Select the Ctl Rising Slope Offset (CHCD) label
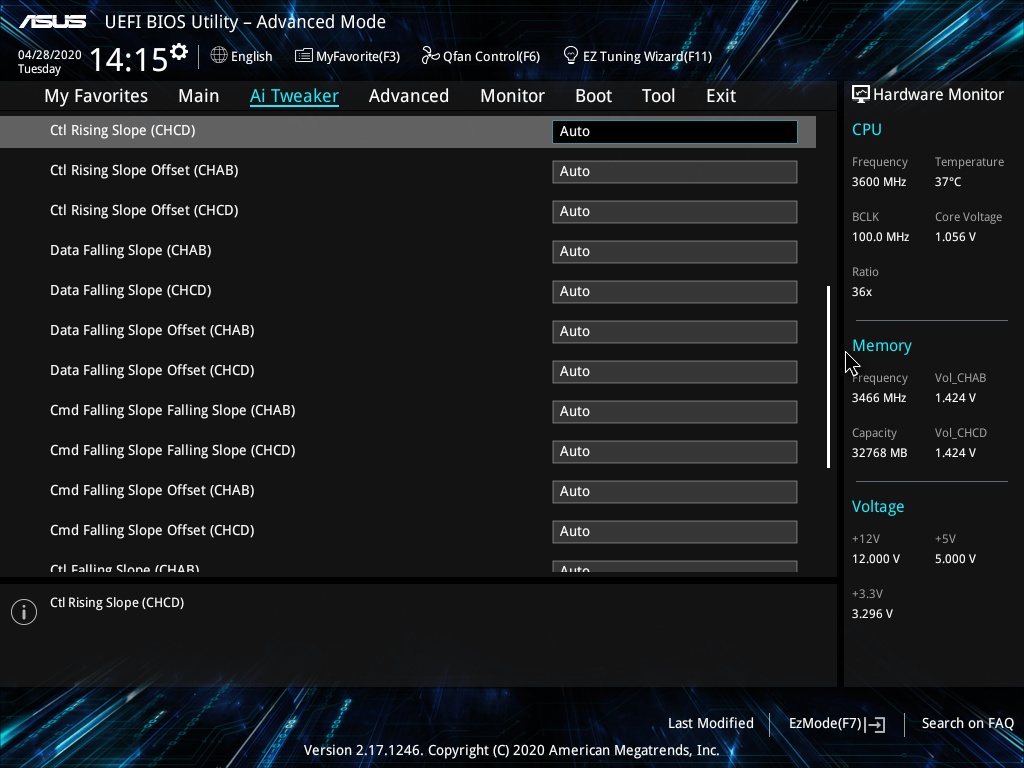 coord(144,210)
